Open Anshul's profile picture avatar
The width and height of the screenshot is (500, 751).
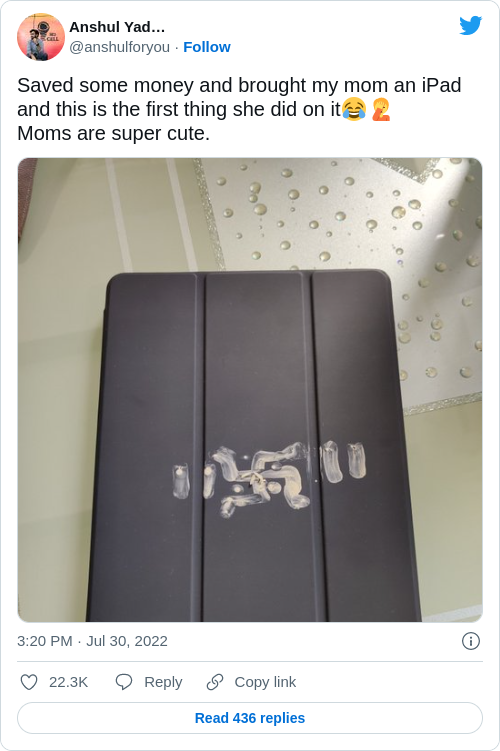(41, 37)
